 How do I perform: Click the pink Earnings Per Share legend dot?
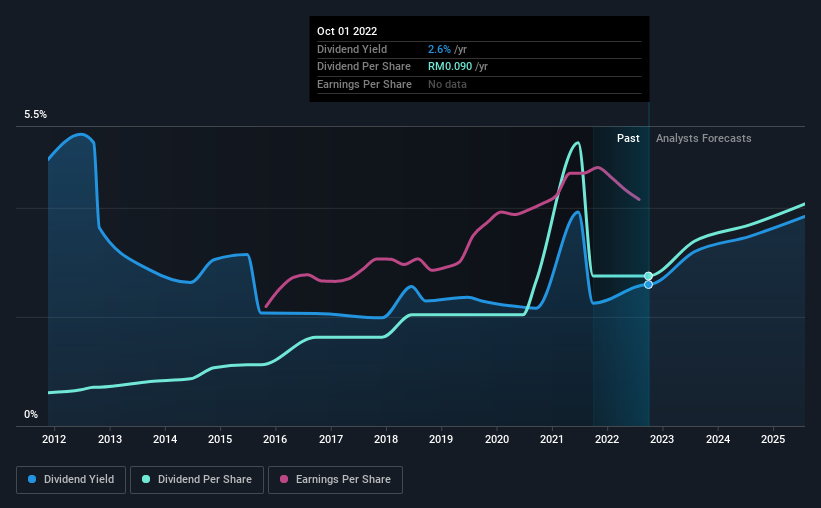[284, 479]
